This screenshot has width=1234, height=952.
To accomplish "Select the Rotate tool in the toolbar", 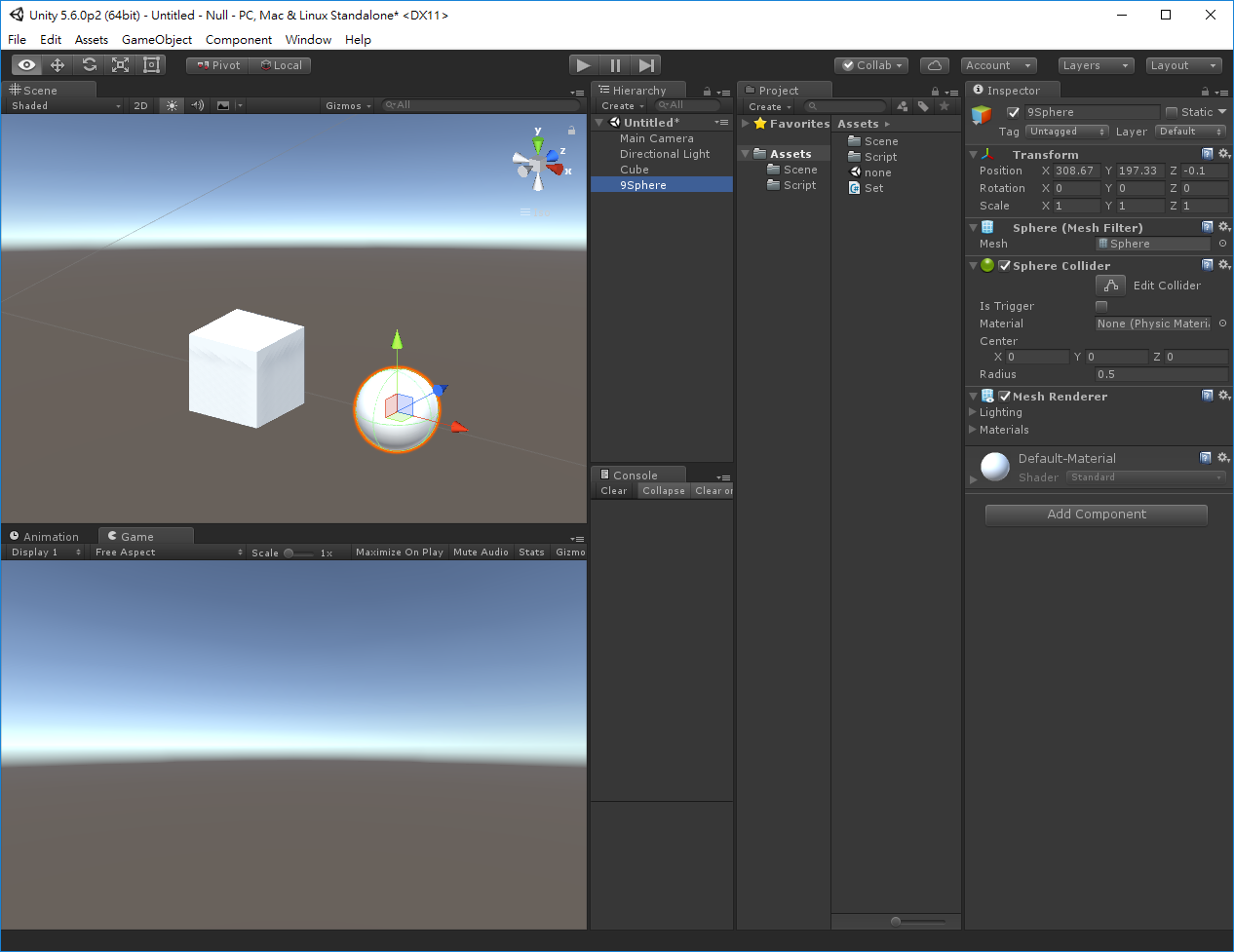I will click(x=90, y=64).
